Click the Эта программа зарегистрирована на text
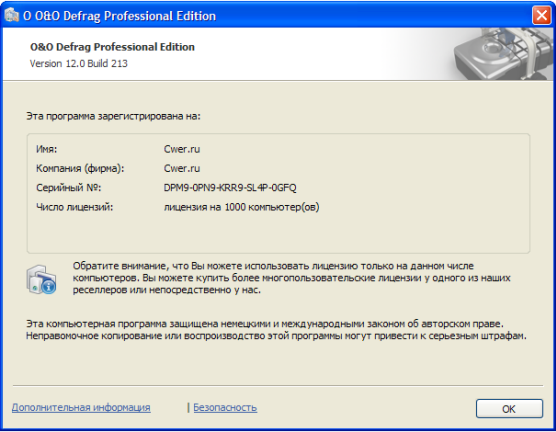This screenshot has width=556, height=432. [x=113, y=116]
